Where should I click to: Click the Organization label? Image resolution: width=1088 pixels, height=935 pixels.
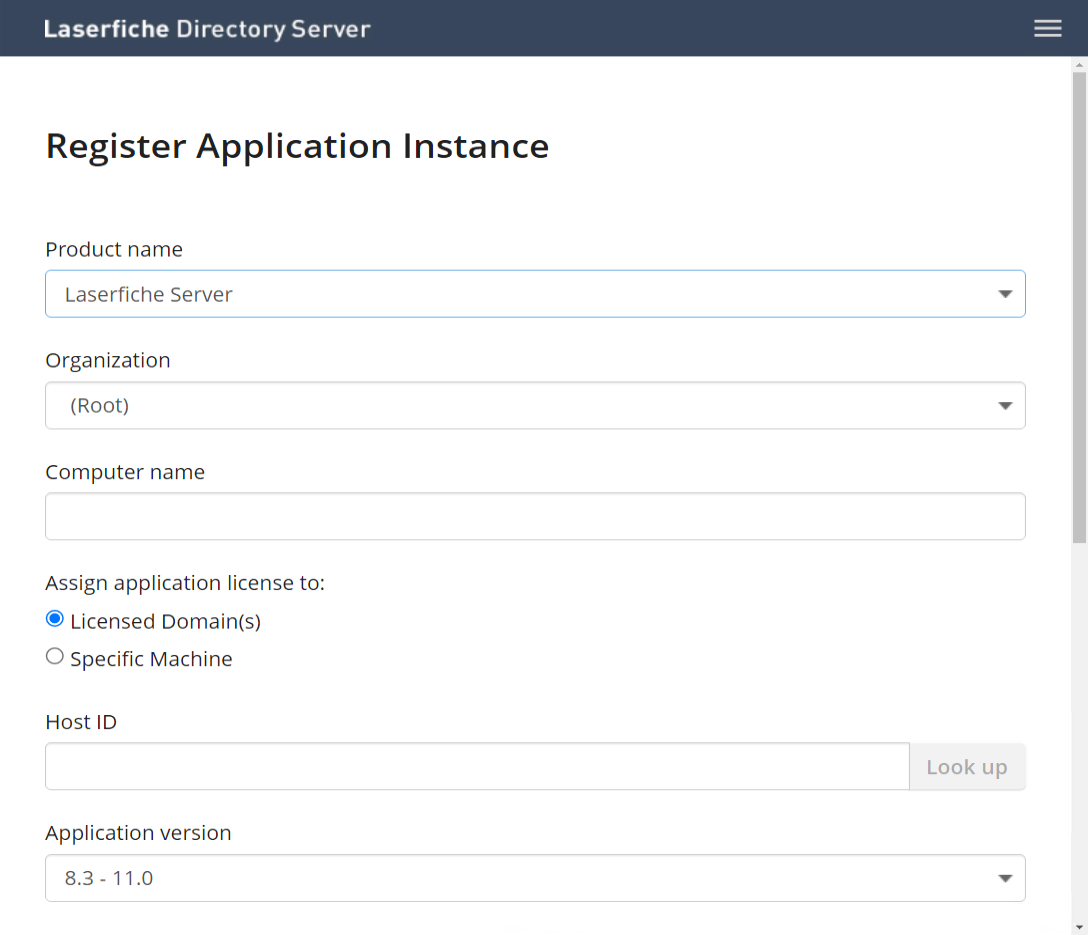pos(108,361)
